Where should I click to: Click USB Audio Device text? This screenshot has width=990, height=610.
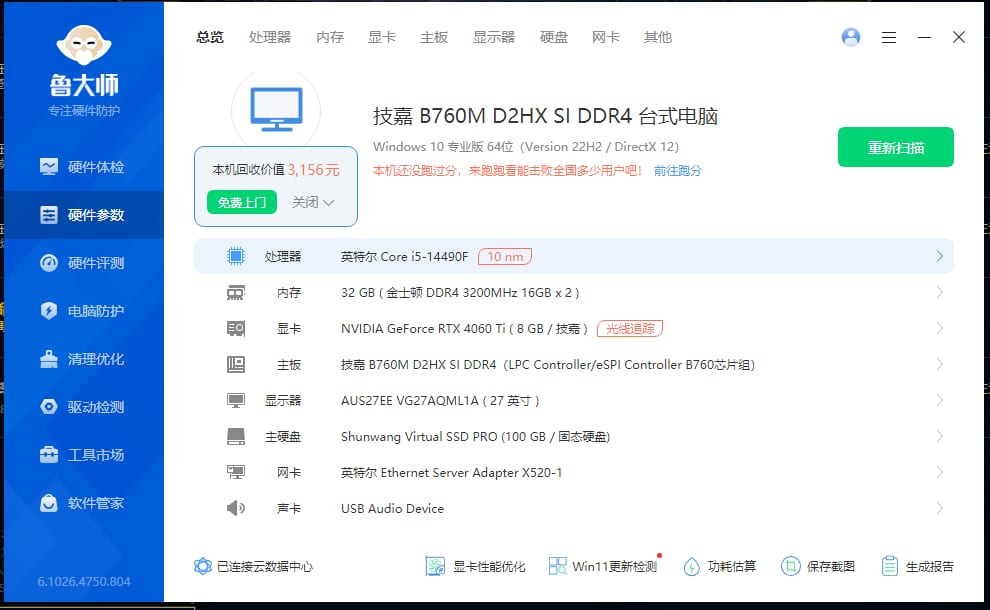pyautogui.click(x=392, y=508)
